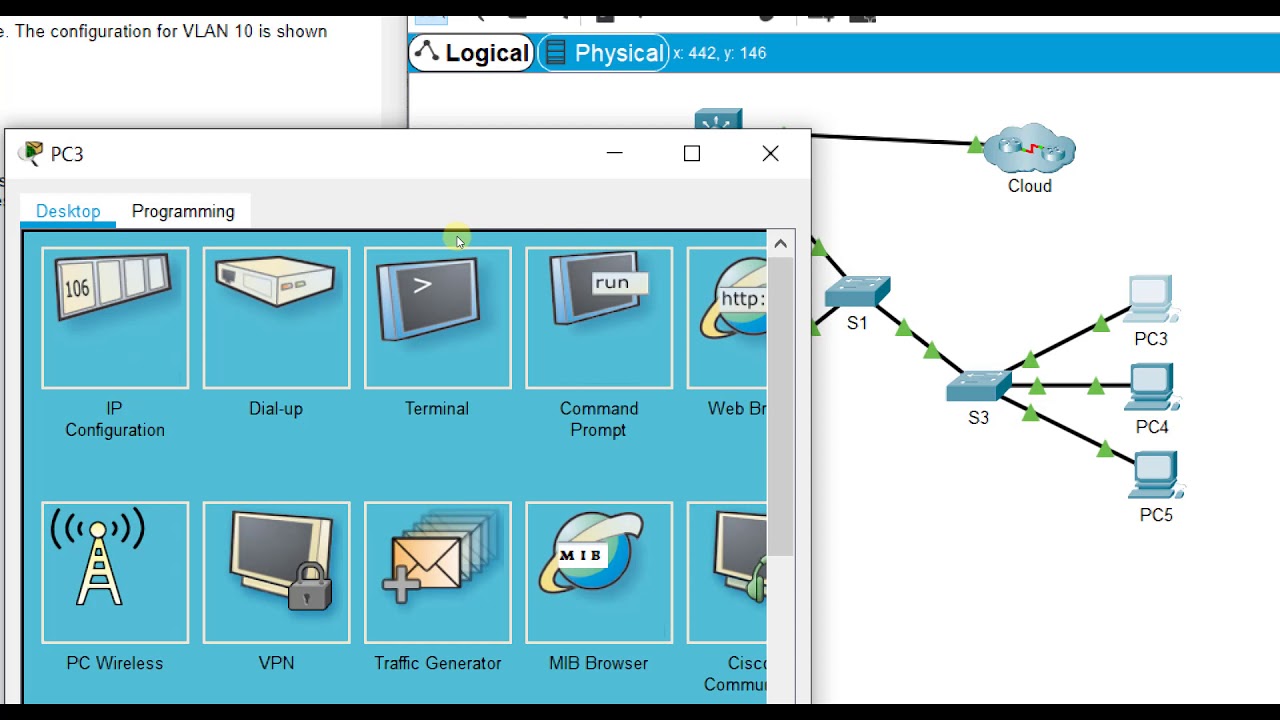Click the 'PC5' label in topology

(1156, 515)
